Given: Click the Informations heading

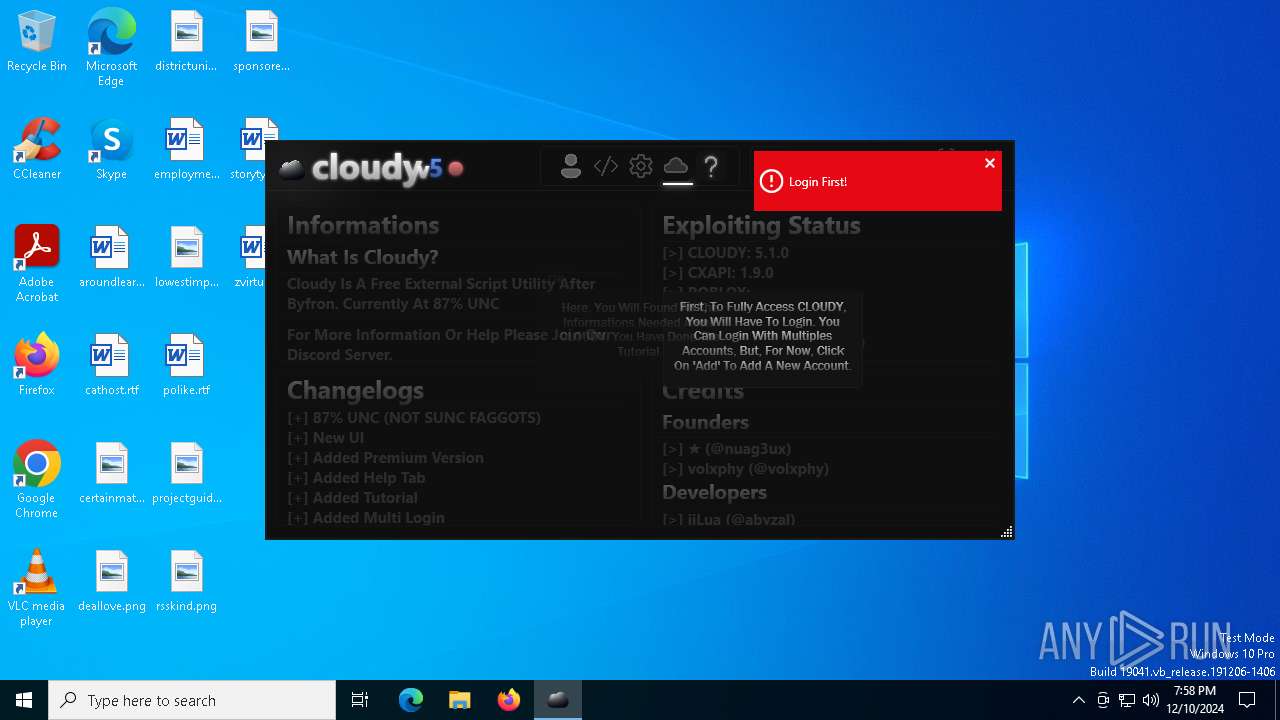Looking at the screenshot, I should (363, 225).
